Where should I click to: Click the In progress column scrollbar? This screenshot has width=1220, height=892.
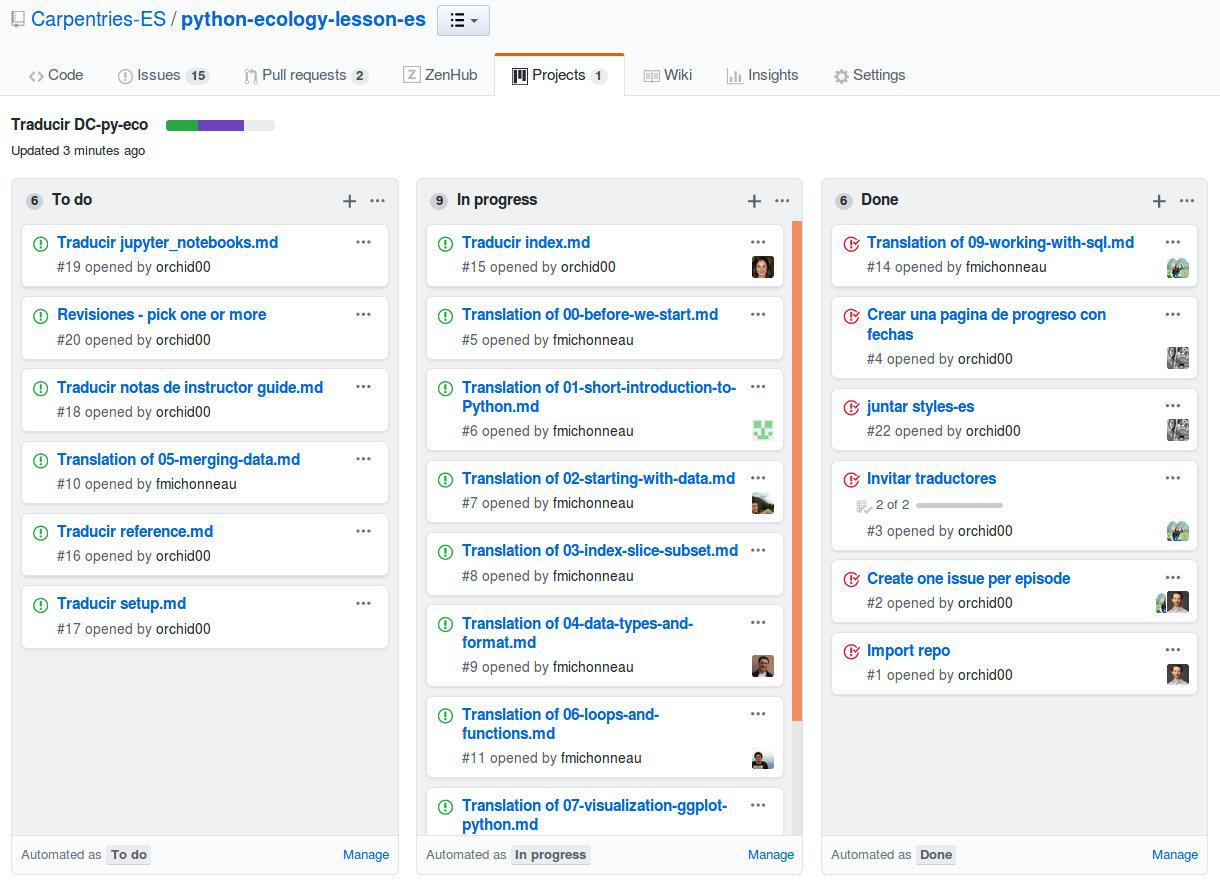[797, 471]
